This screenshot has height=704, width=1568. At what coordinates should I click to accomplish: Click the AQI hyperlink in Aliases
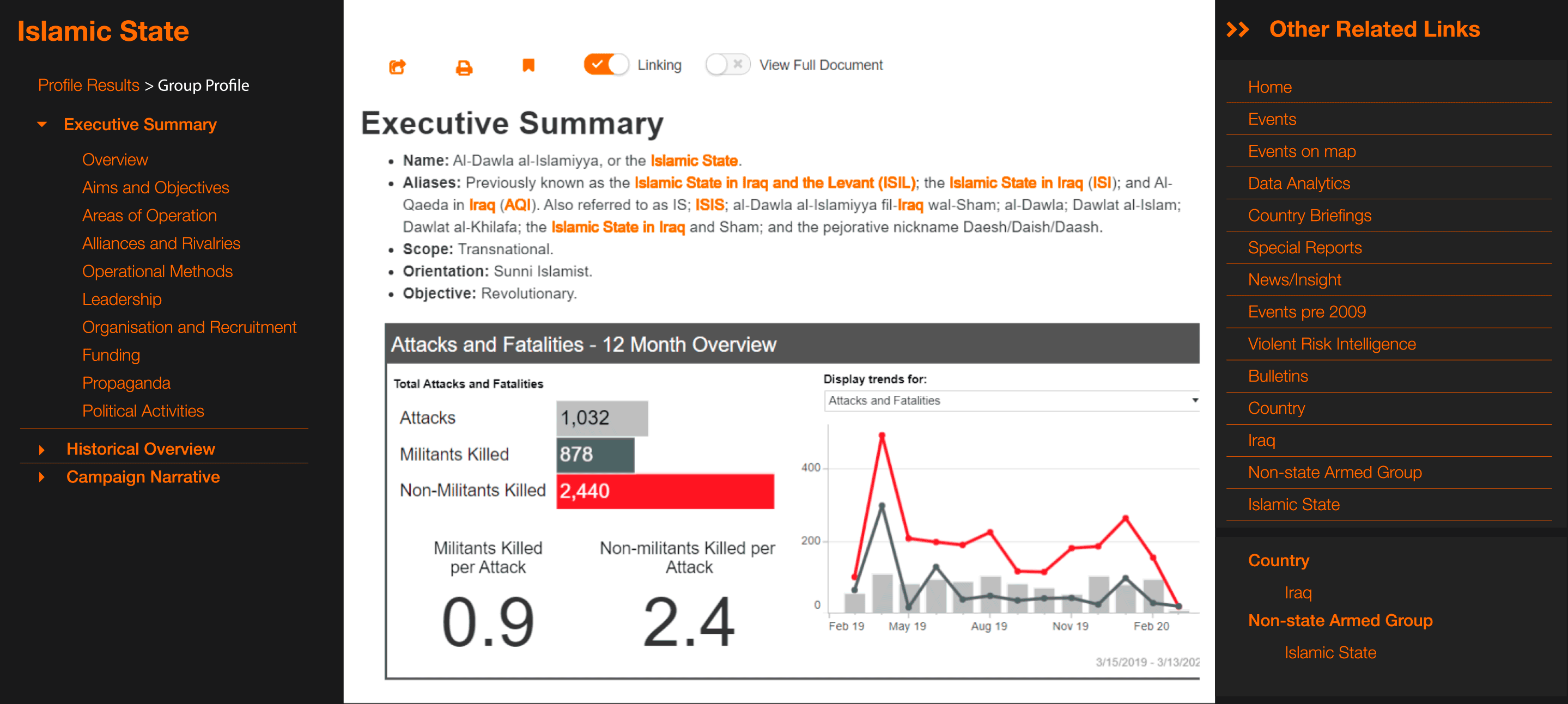[x=518, y=205]
